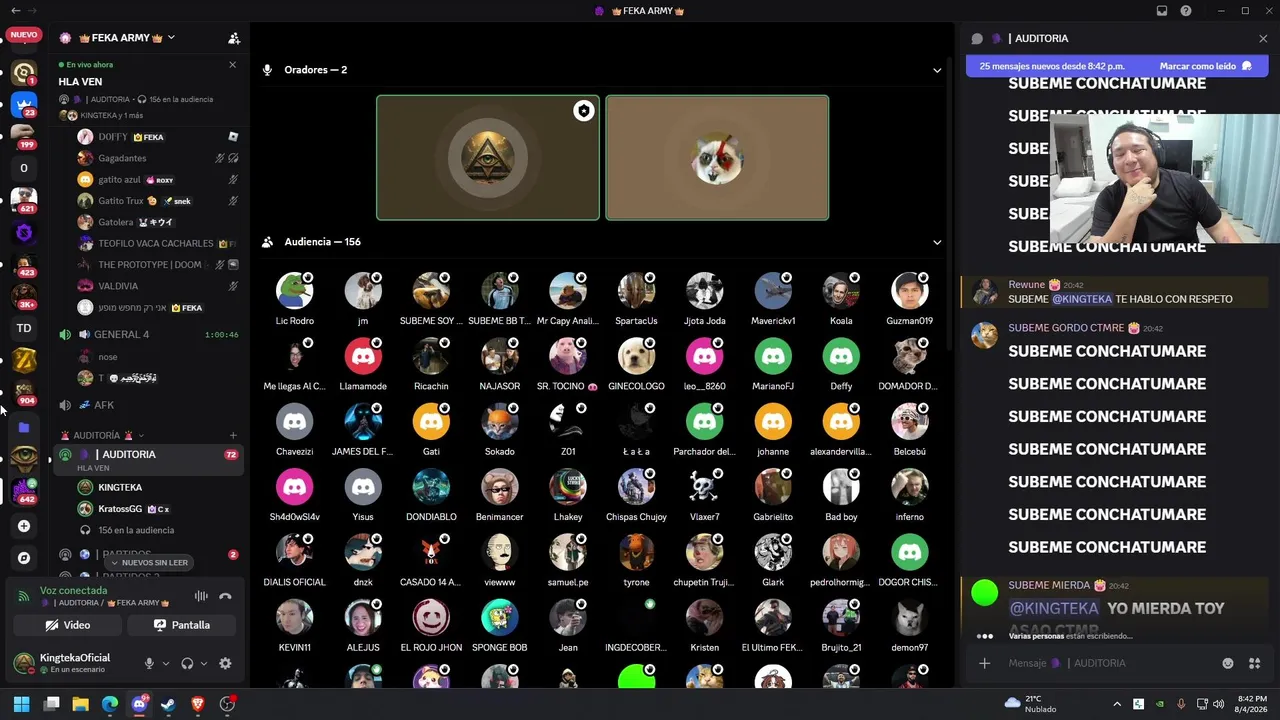Select the cat avatar speaker tile

tap(717, 157)
